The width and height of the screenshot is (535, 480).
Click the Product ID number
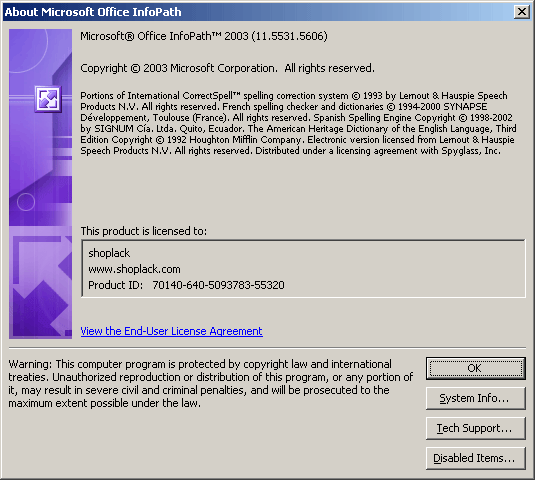tap(218, 285)
